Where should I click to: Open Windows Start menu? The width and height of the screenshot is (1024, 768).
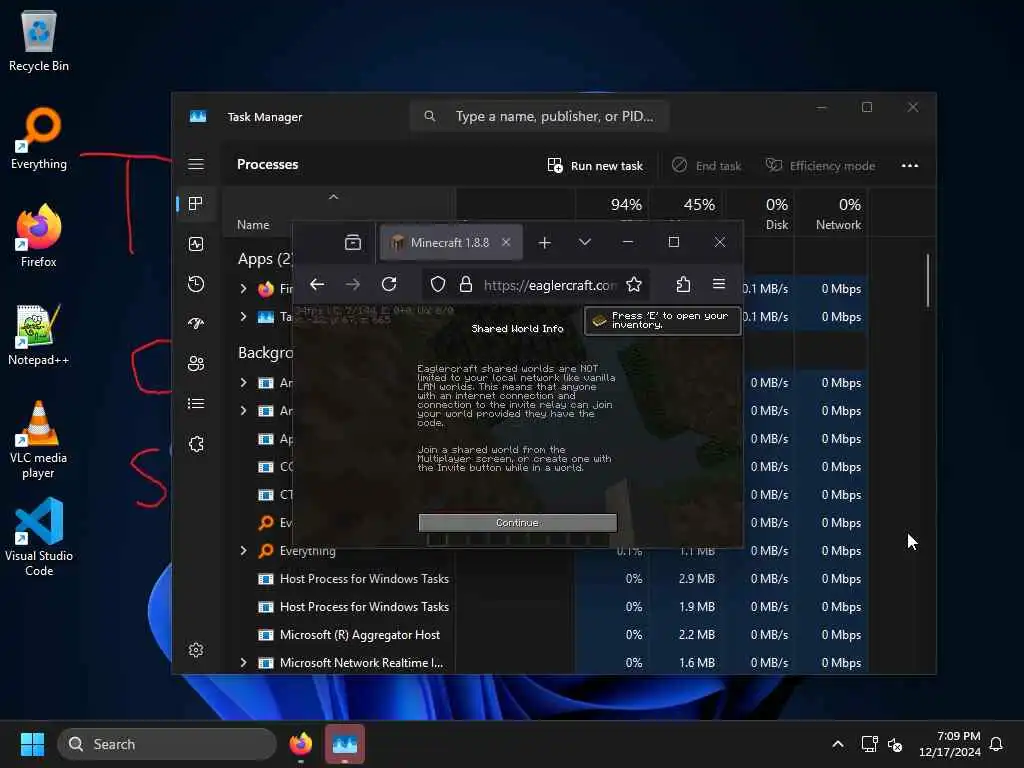[x=32, y=744]
